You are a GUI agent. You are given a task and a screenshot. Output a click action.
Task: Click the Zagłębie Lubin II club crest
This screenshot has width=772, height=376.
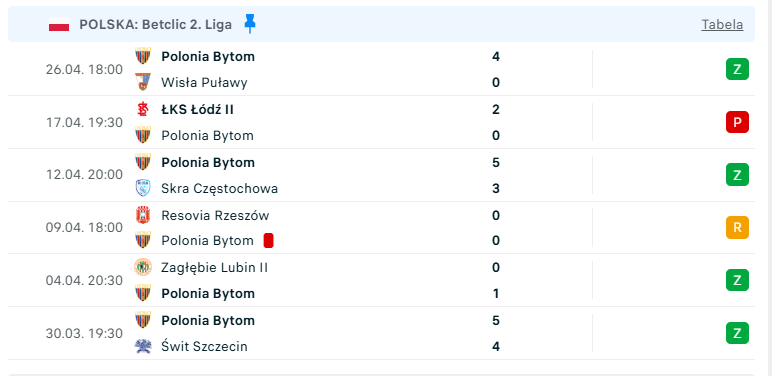point(143,267)
